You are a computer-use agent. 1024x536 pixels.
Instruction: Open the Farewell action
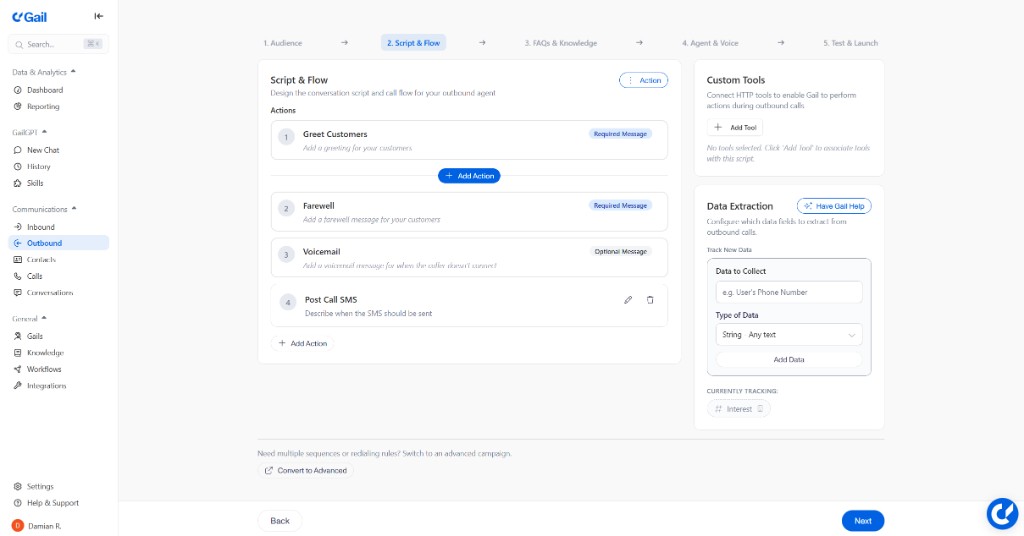point(469,212)
